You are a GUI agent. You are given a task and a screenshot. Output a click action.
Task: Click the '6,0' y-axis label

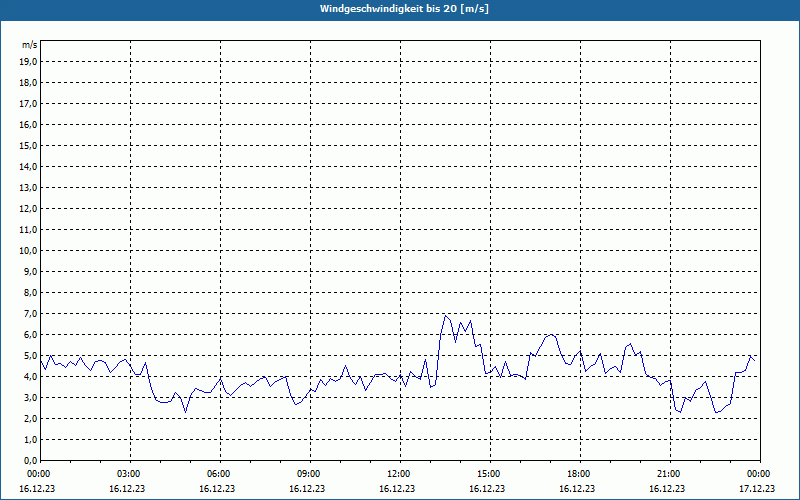[x=31, y=335]
